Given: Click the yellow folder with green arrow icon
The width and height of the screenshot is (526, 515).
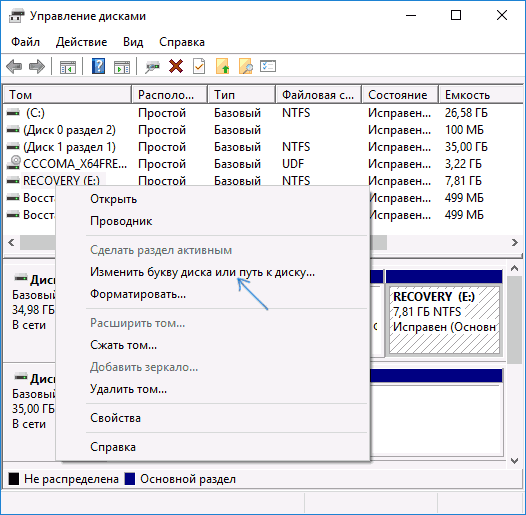Looking at the screenshot, I should [x=222, y=66].
